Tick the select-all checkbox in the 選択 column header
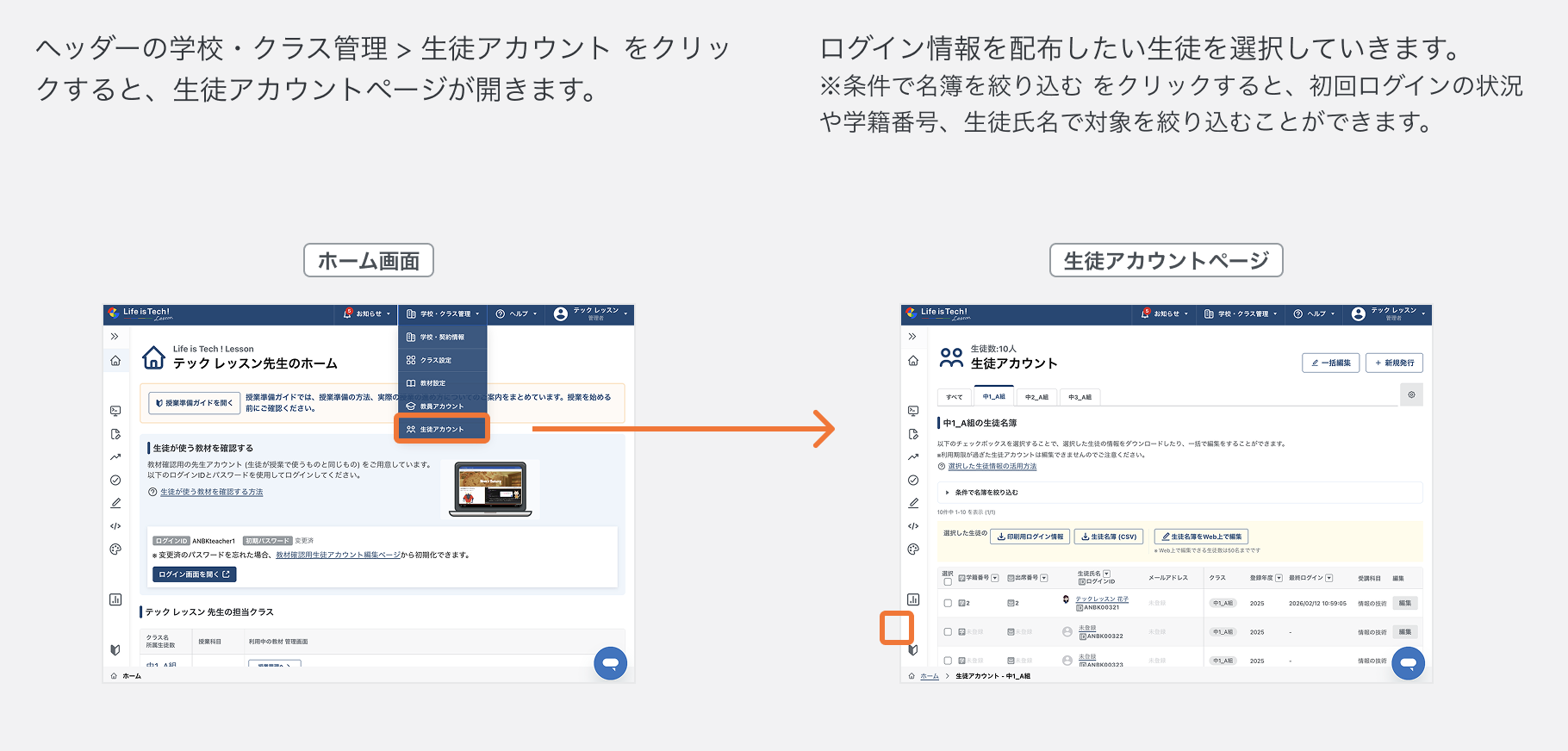 click(948, 581)
